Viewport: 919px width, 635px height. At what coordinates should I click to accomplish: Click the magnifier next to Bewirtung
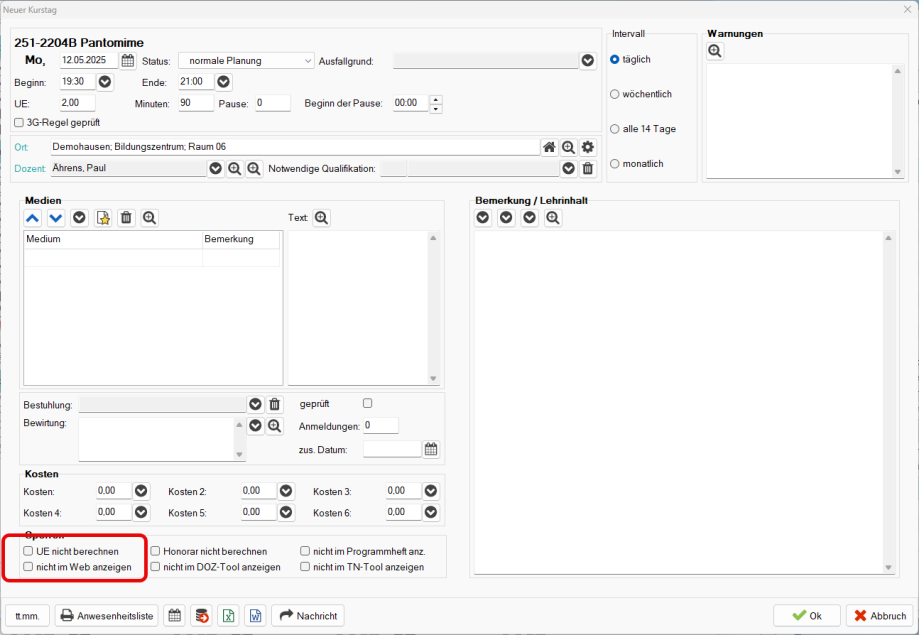click(274, 426)
